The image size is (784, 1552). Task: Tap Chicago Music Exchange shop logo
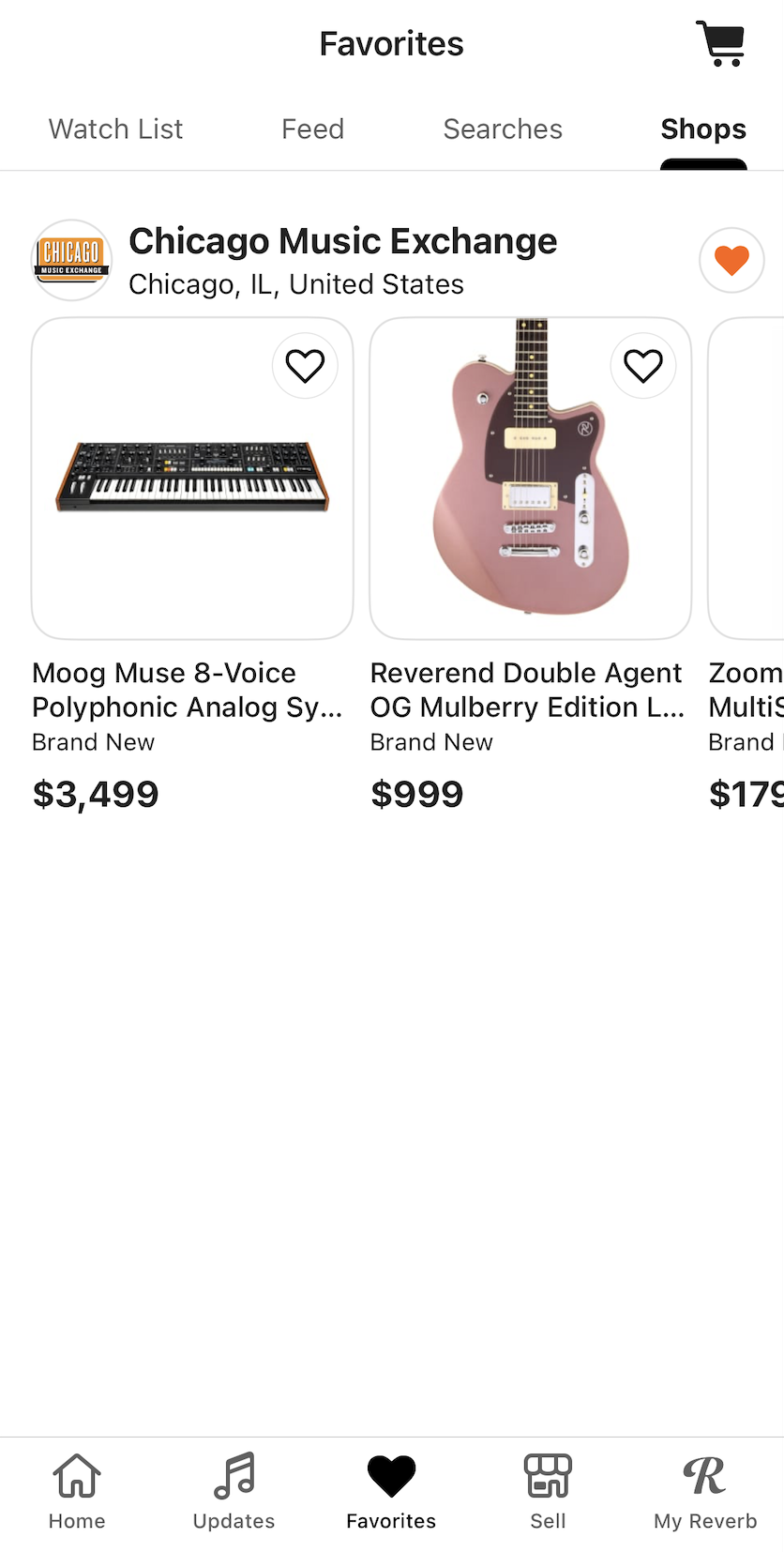click(72, 260)
